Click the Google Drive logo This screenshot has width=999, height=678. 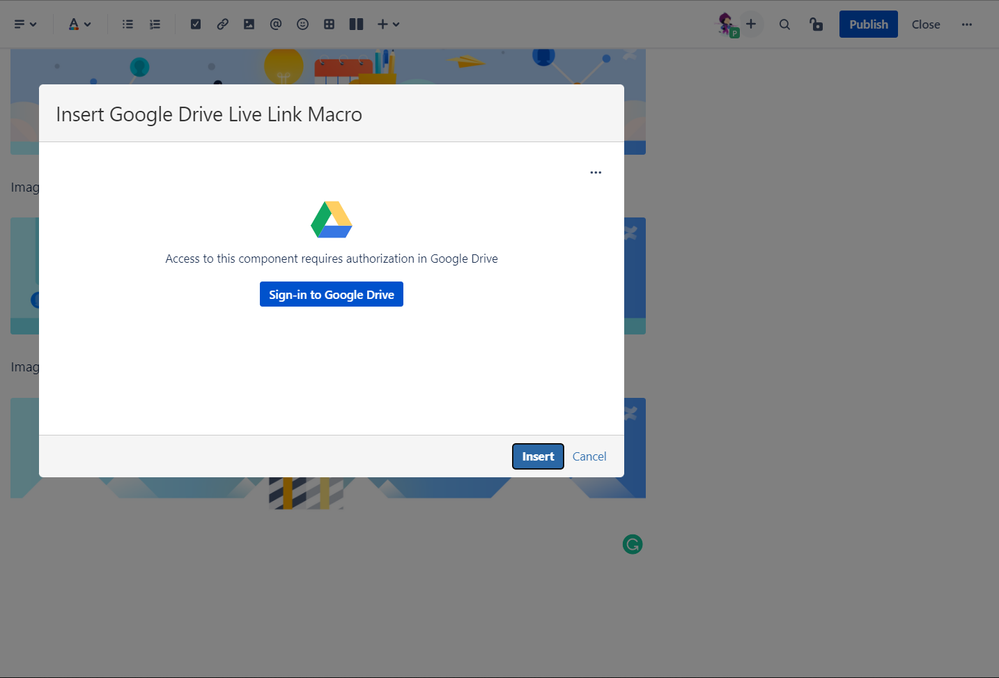click(331, 219)
